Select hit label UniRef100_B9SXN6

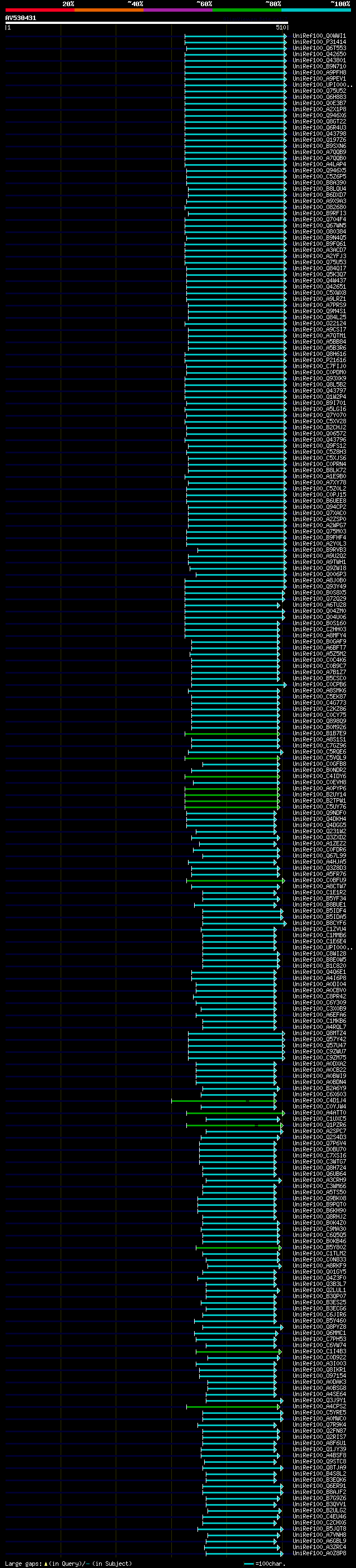pyautogui.click(x=319, y=146)
